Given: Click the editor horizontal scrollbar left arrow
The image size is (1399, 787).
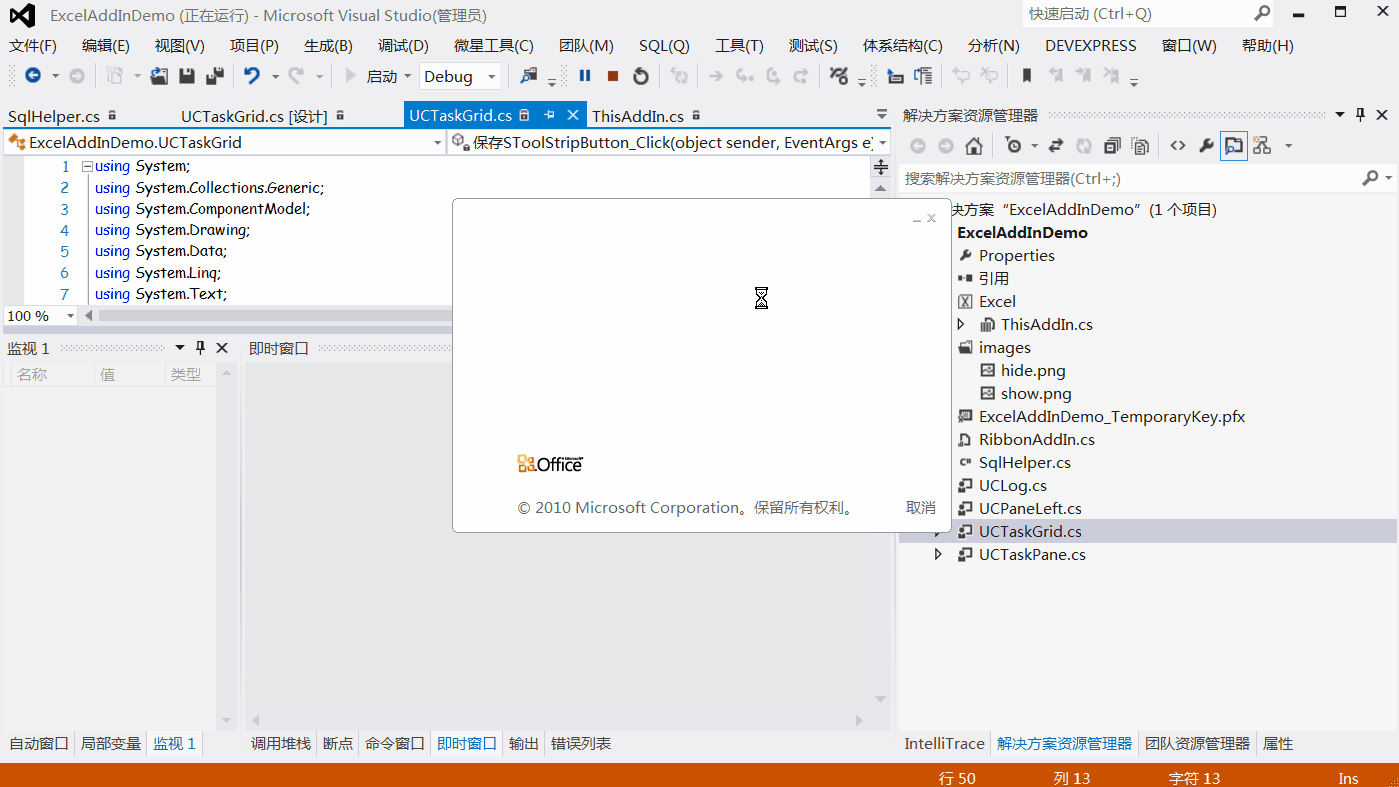Looking at the screenshot, I should click(88, 316).
